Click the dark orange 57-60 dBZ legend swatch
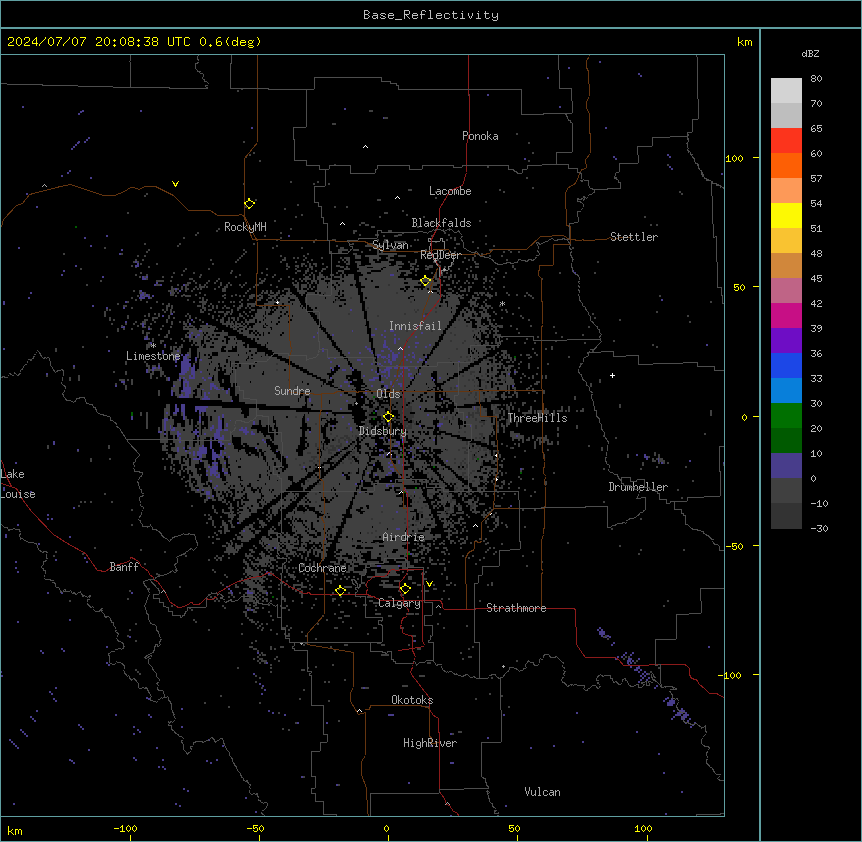This screenshot has width=862, height=842. (x=786, y=165)
